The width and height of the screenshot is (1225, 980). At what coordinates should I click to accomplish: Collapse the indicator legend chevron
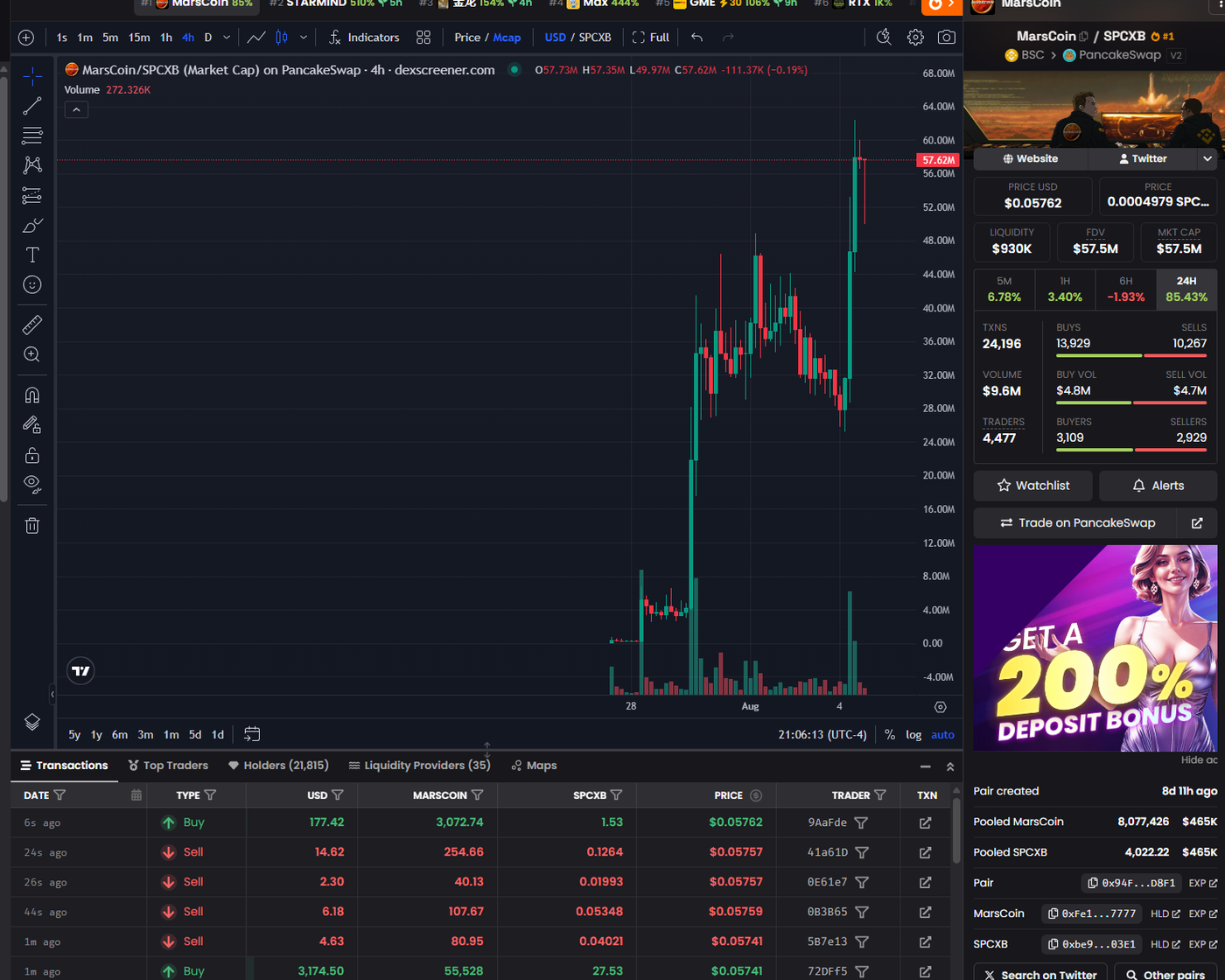(76, 109)
